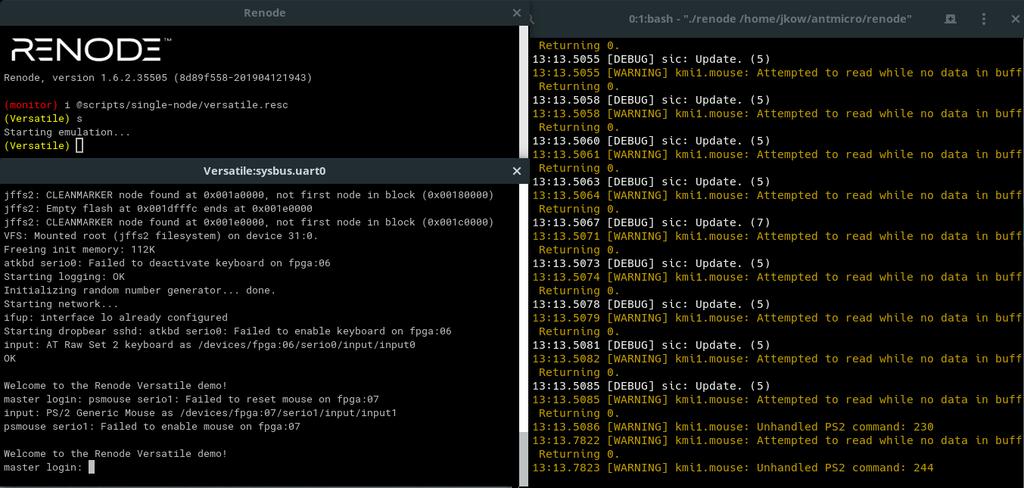Click the uart0 window scrollbar thumb
The image size is (1024, 488).
523,459
